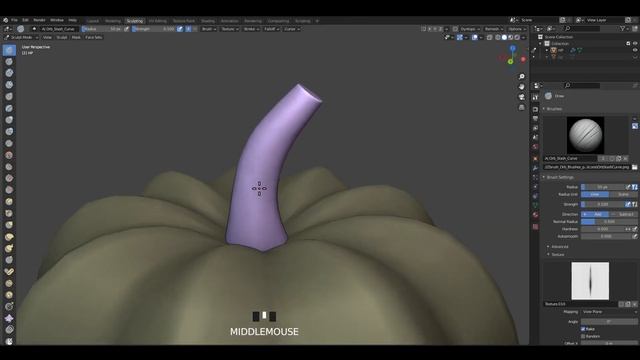Switch to the Layout workspace tab

point(93,21)
